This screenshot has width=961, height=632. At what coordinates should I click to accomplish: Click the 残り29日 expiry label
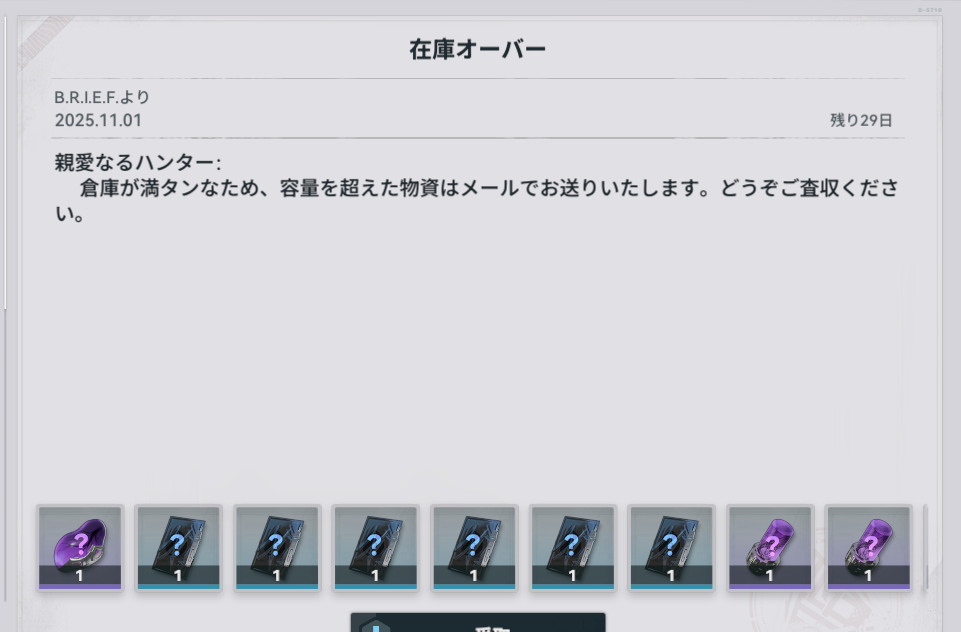pos(861,120)
